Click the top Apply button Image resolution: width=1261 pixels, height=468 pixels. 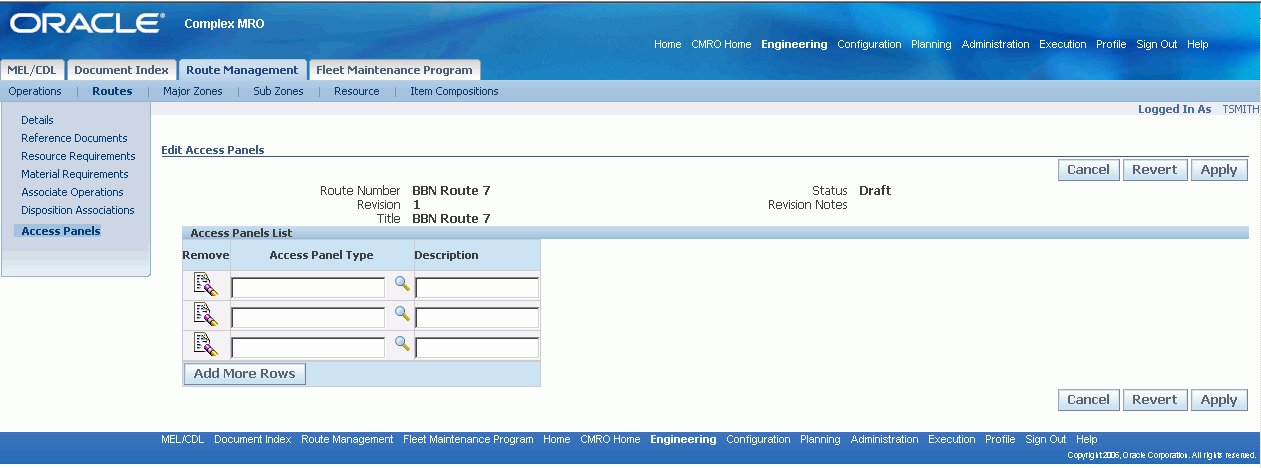pyautogui.click(x=1219, y=169)
